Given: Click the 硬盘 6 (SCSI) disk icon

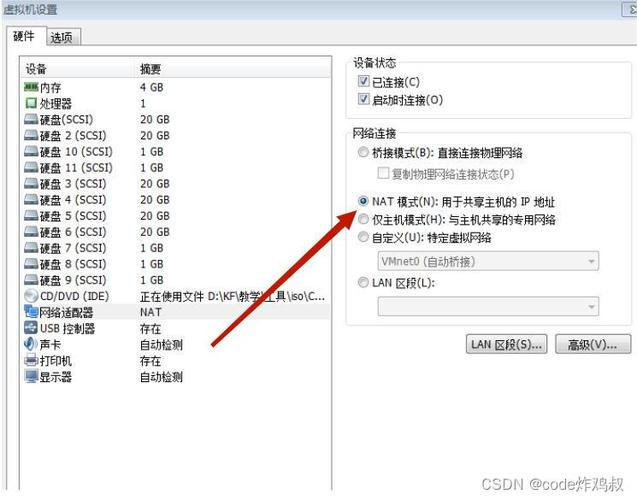Looking at the screenshot, I should pos(31,232).
